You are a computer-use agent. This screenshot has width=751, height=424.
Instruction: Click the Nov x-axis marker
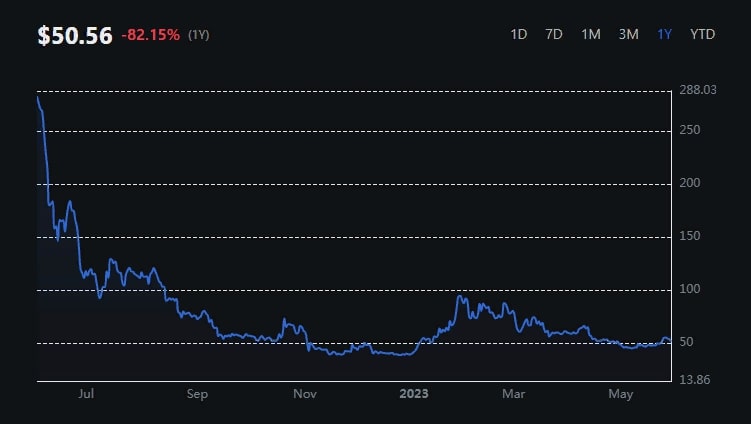tap(305, 394)
